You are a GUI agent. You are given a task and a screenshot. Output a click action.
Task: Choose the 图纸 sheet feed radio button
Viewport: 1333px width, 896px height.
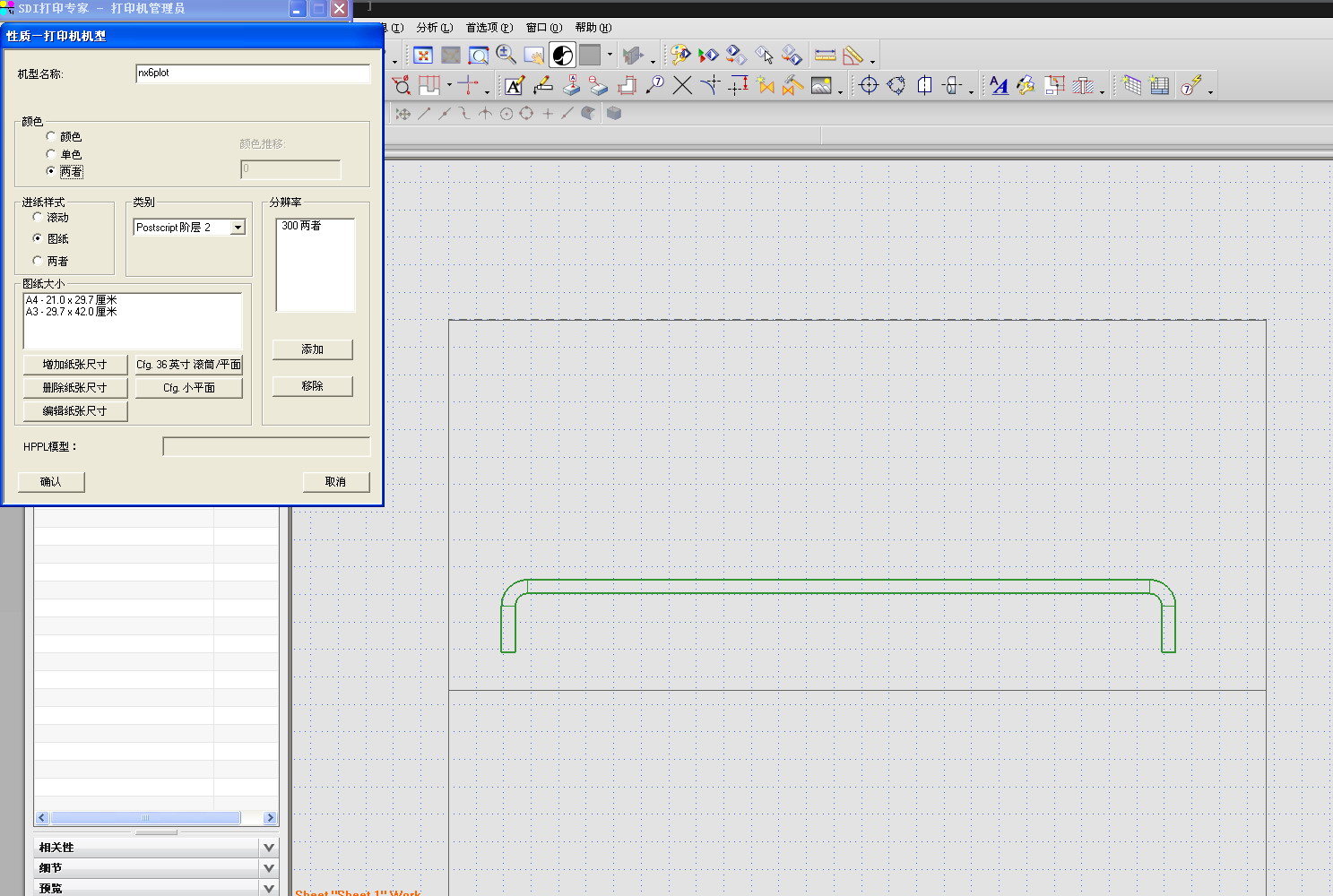pyautogui.click(x=38, y=238)
